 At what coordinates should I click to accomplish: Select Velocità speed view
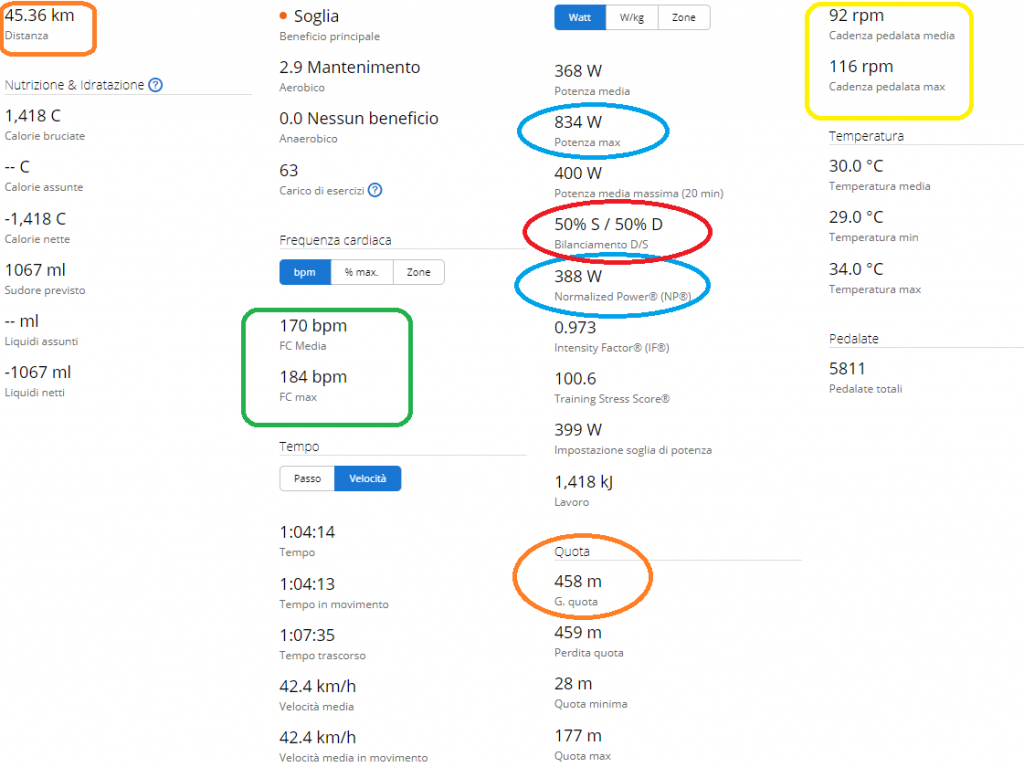[x=368, y=478]
